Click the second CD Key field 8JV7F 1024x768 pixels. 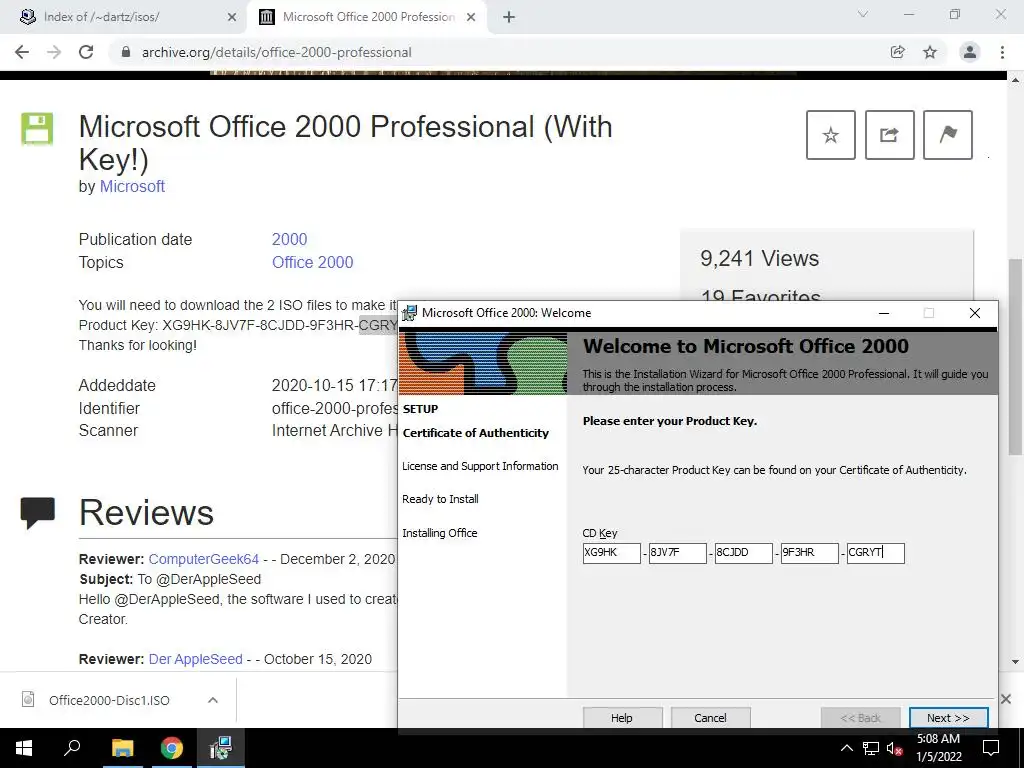click(677, 552)
